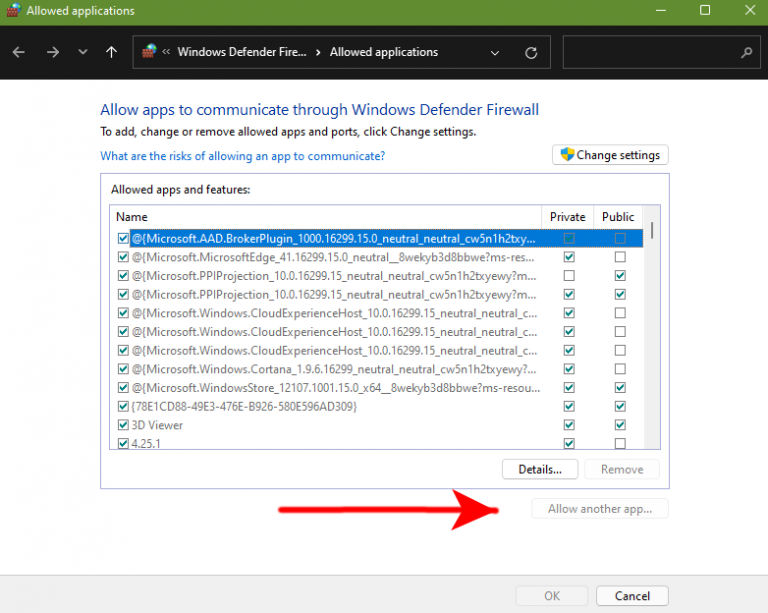Go forward with the right arrow

pos(52,52)
